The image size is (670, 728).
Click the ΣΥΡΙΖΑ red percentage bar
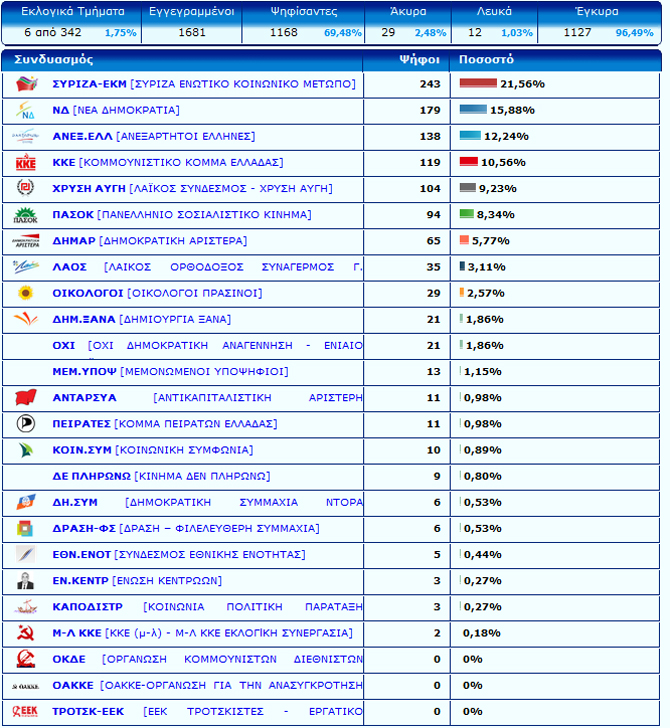coord(478,84)
